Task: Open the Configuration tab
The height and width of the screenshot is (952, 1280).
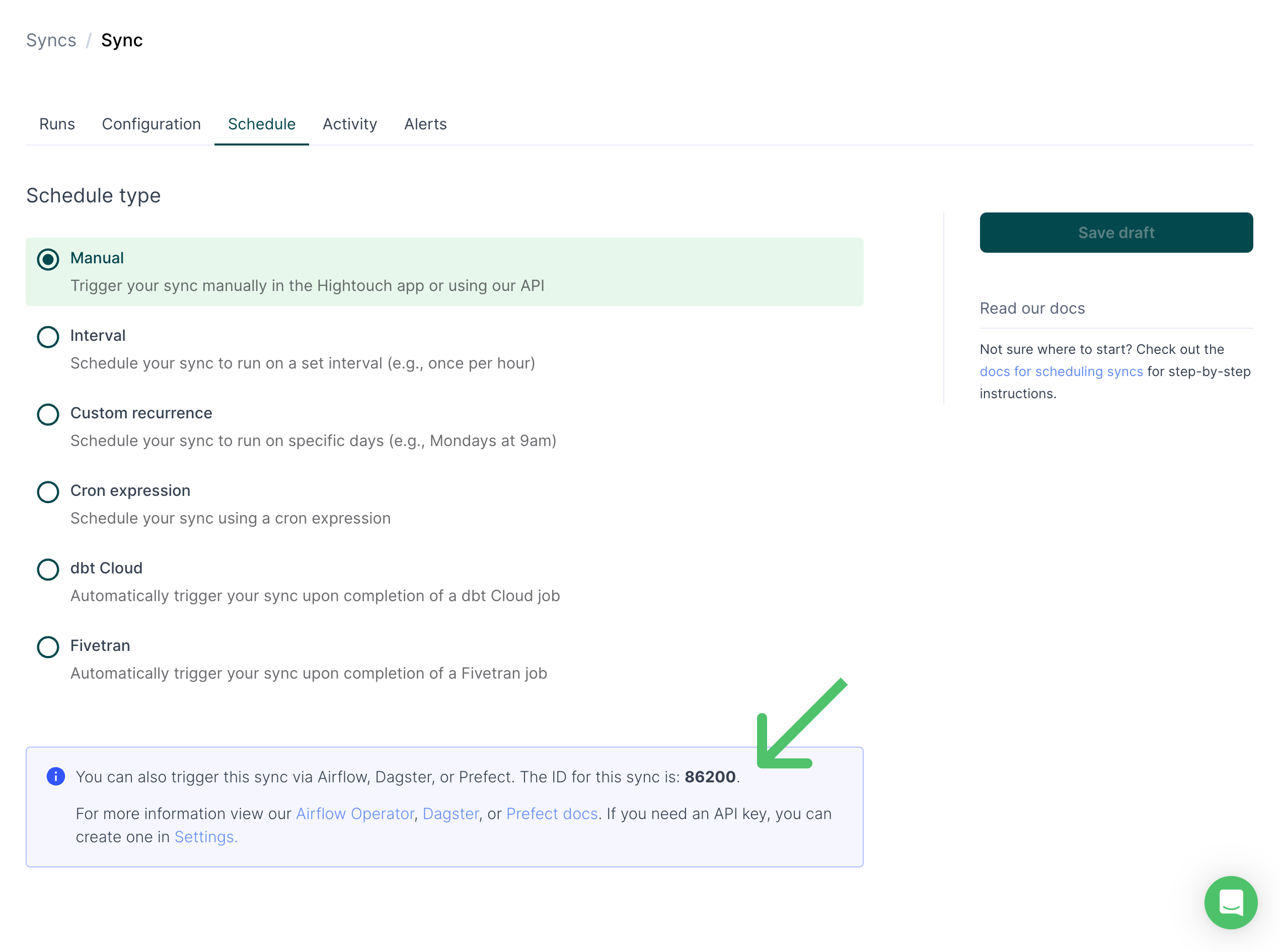Action: click(152, 124)
